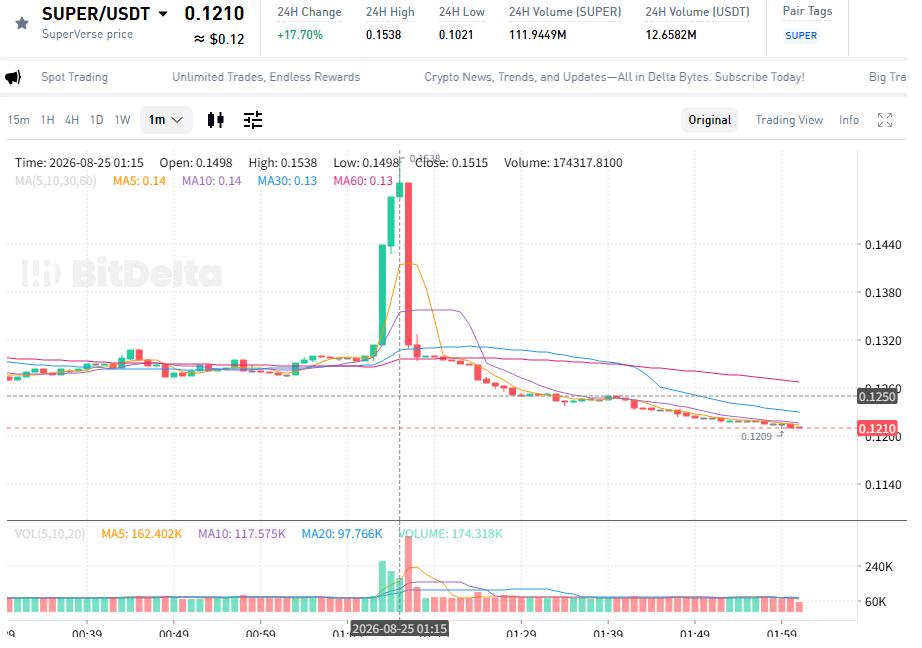This screenshot has height=648, width=922.
Task: Open the Spot Trading announcement link
Action: tap(75, 77)
